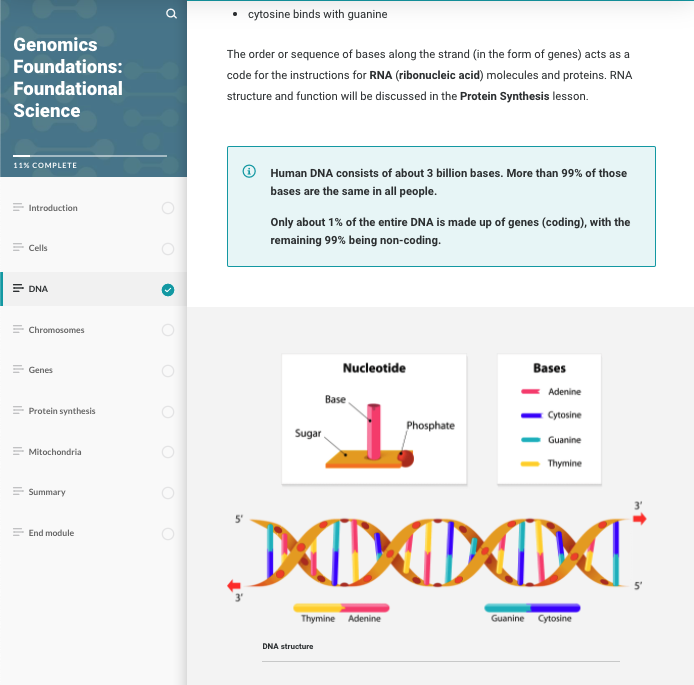Select the Introduction completion circle
Image resolution: width=694 pixels, height=685 pixels.
[x=168, y=208]
